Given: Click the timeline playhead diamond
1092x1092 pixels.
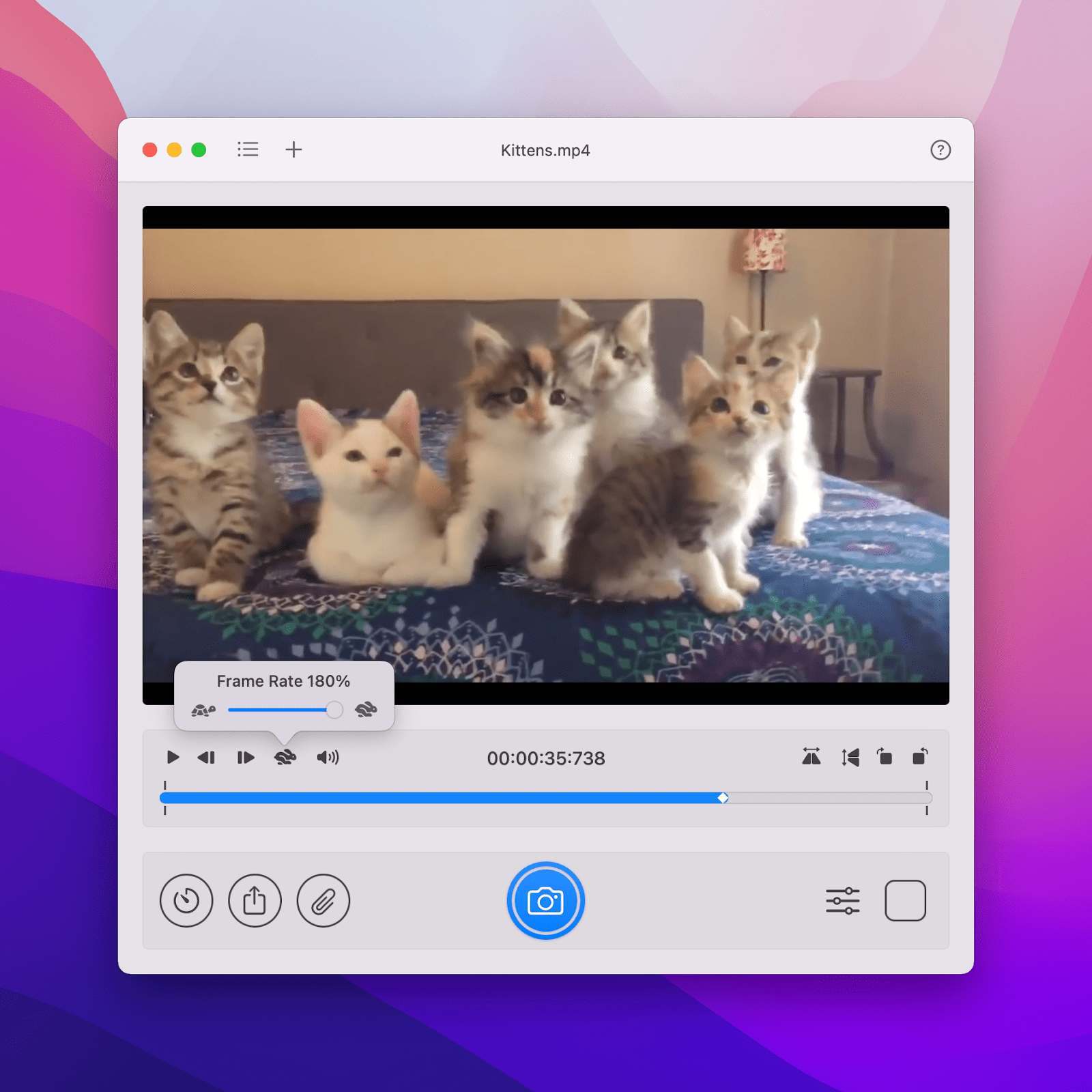Looking at the screenshot, I should (x=724, y=796).
